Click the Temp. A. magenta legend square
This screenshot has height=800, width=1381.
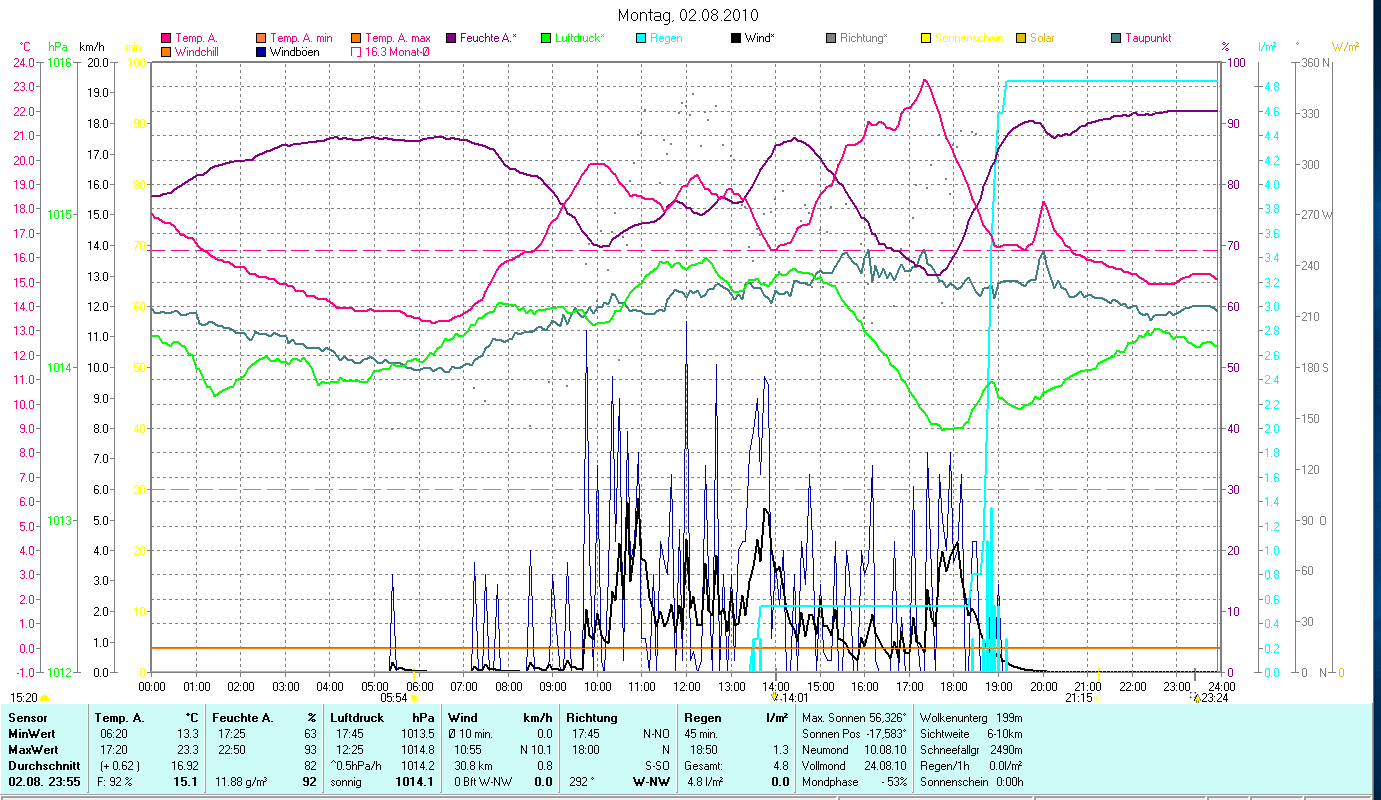(x=166, y=39)
